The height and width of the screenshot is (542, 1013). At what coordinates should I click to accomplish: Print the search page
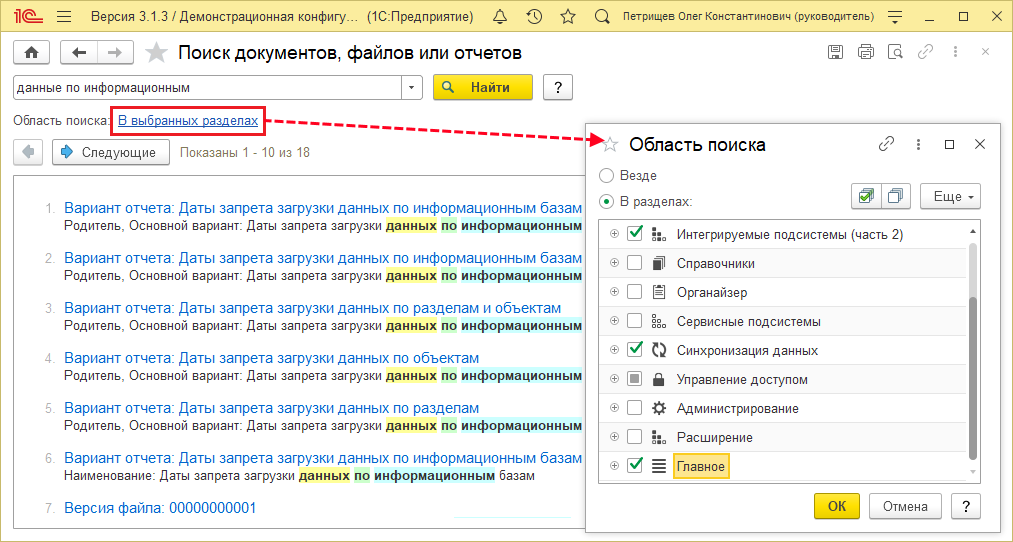tap(866, 52)
